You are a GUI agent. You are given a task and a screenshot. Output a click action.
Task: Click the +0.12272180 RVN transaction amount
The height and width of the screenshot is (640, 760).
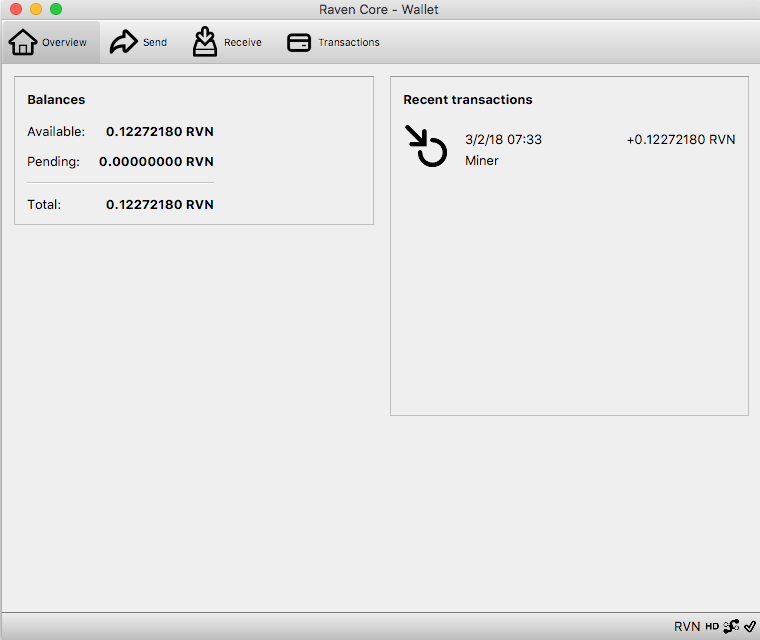[x=681, y=140]
